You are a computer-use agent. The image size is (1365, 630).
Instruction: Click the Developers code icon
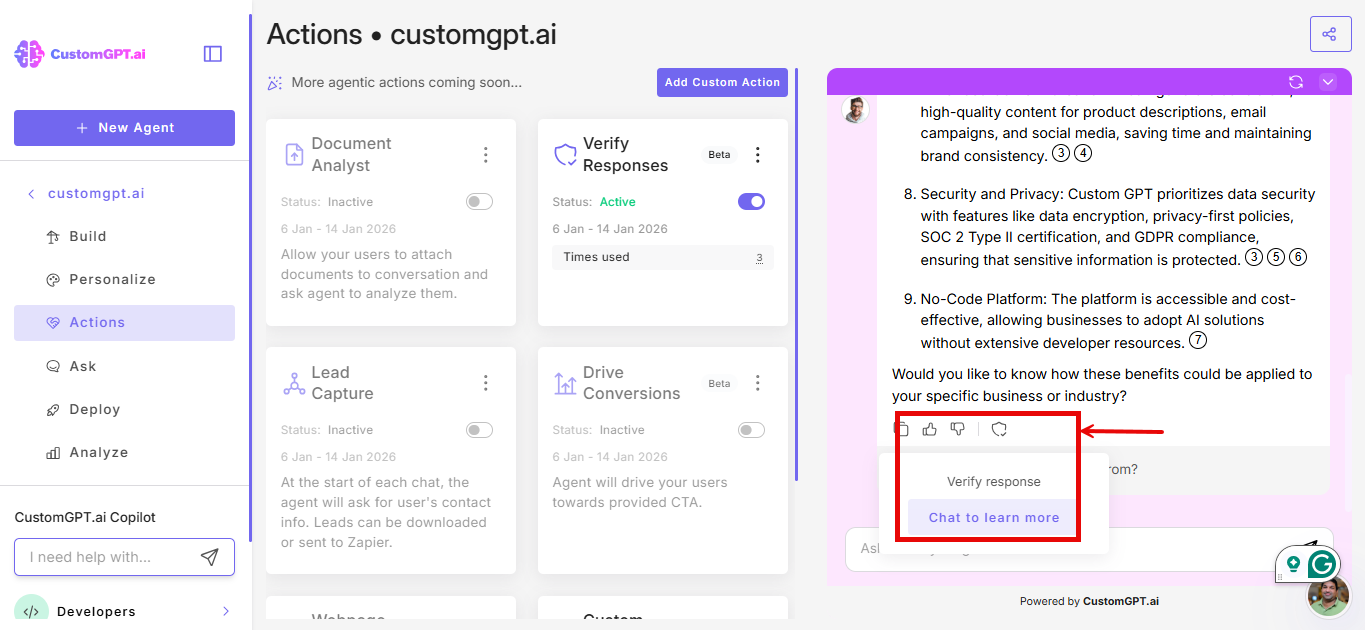(x=31, y=611)
